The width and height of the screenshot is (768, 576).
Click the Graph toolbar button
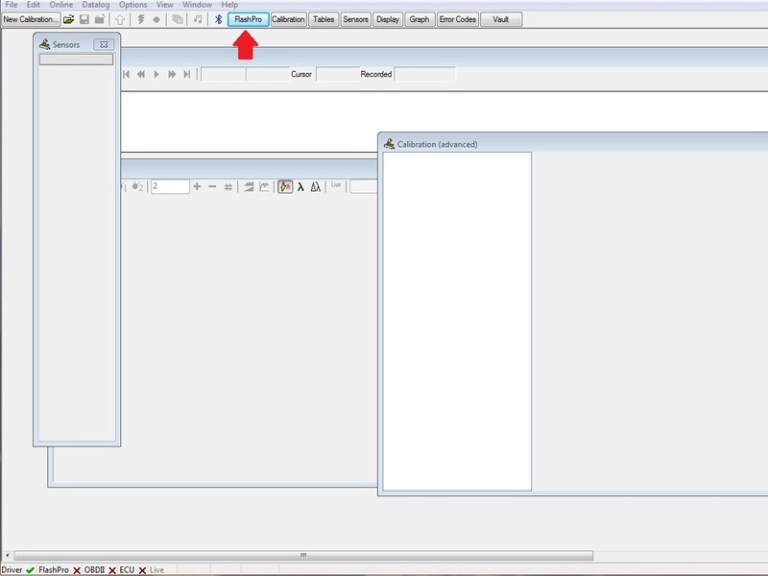(419, 20)
